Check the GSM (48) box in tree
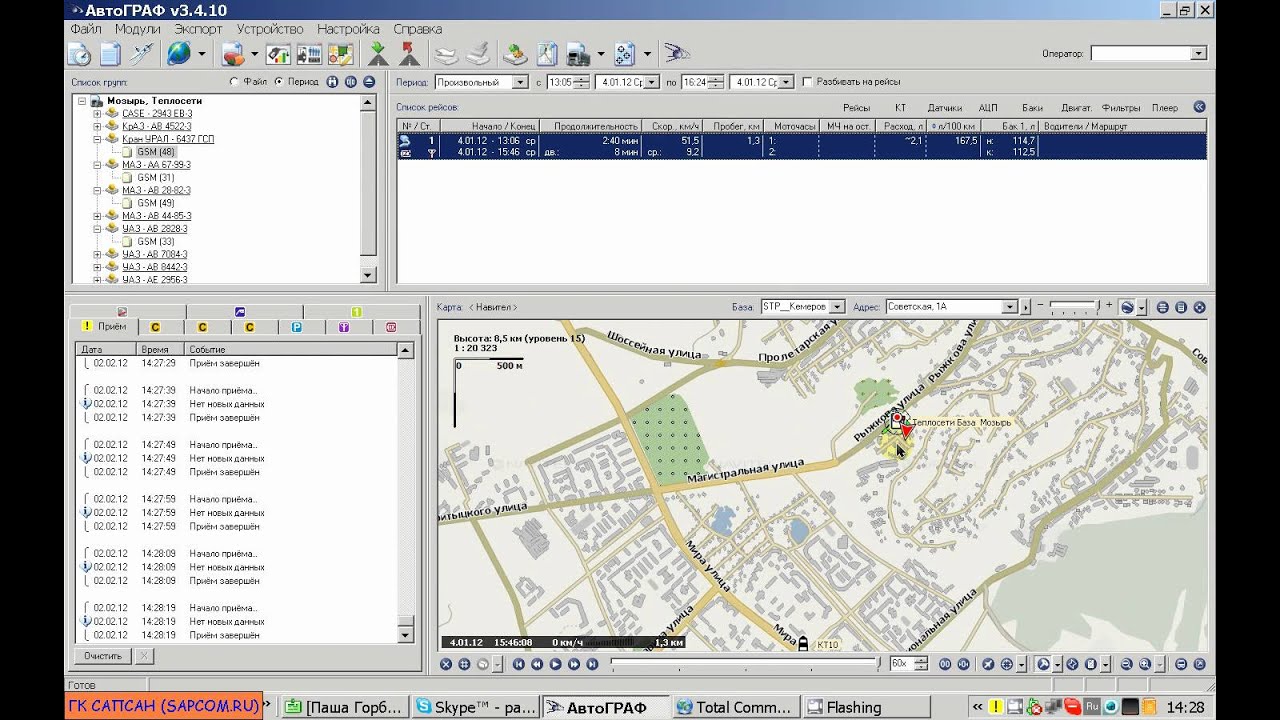 [x=127, y=152]
